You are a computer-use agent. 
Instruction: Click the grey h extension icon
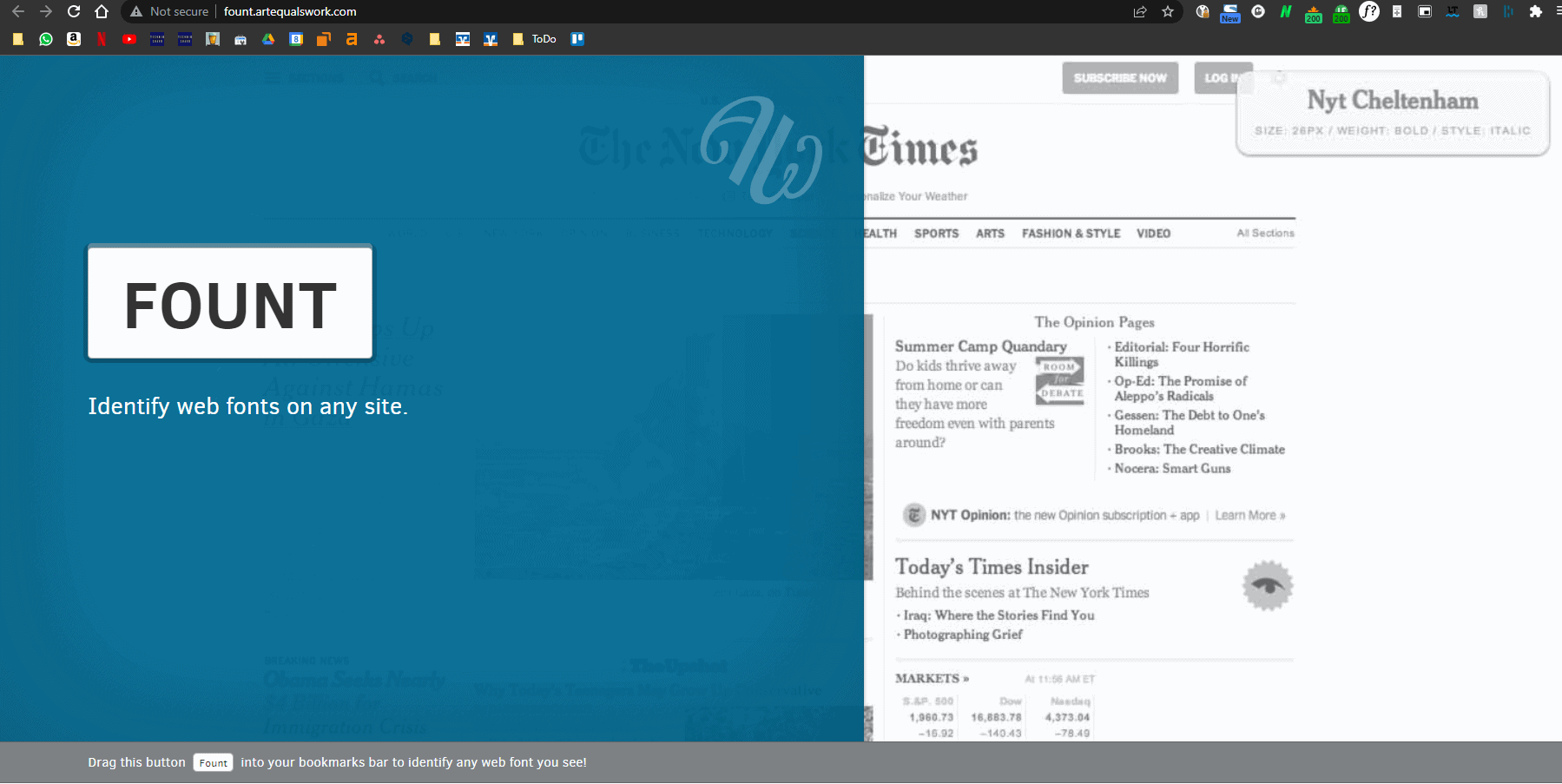[1480, 11]
